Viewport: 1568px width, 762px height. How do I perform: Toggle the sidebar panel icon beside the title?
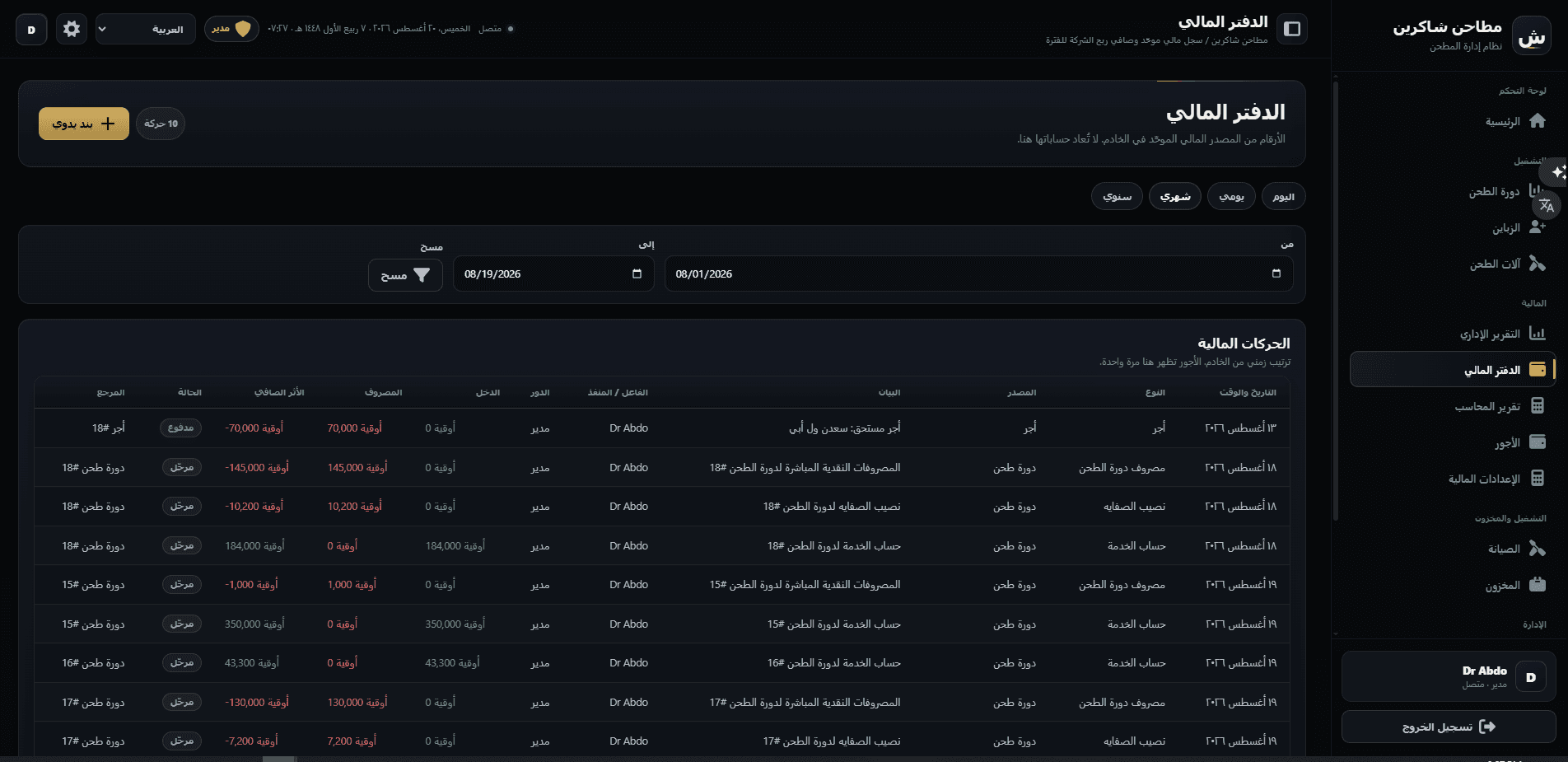point(1292,29)
